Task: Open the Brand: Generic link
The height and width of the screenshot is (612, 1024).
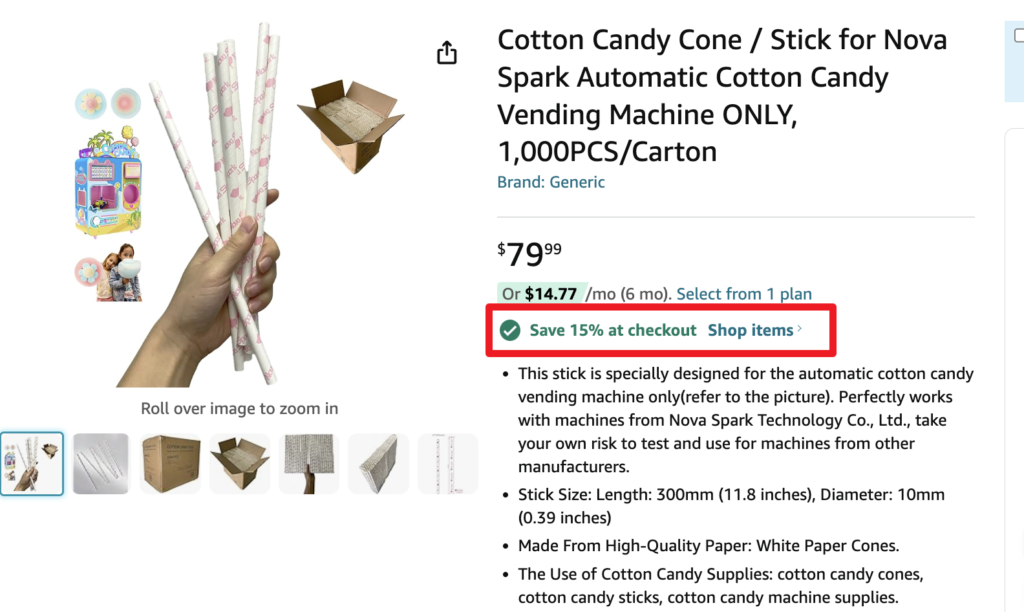Action: [x=551, y=182]
